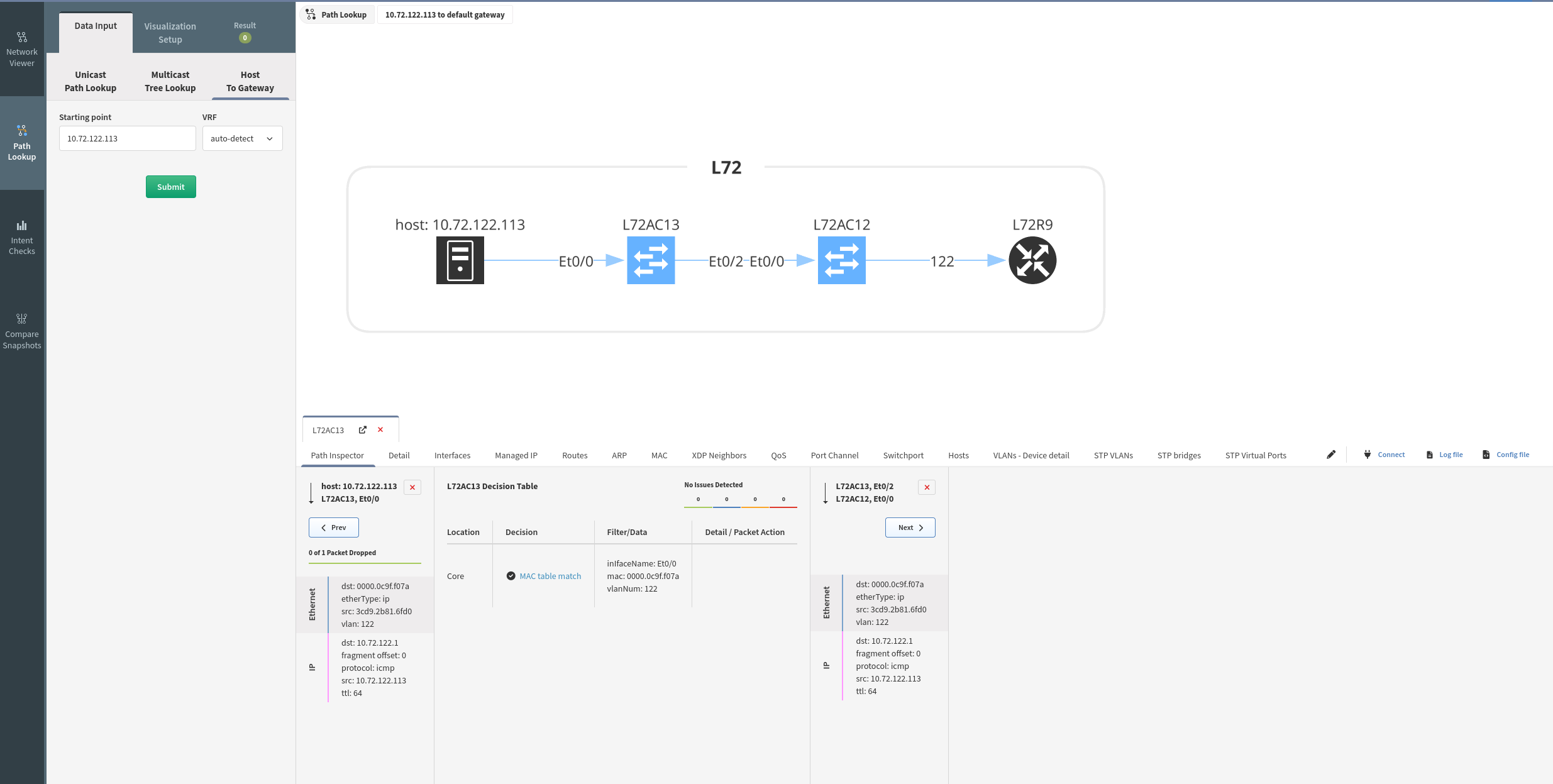Click the Path Lookup breadcrumb icon

pos(311,14)
